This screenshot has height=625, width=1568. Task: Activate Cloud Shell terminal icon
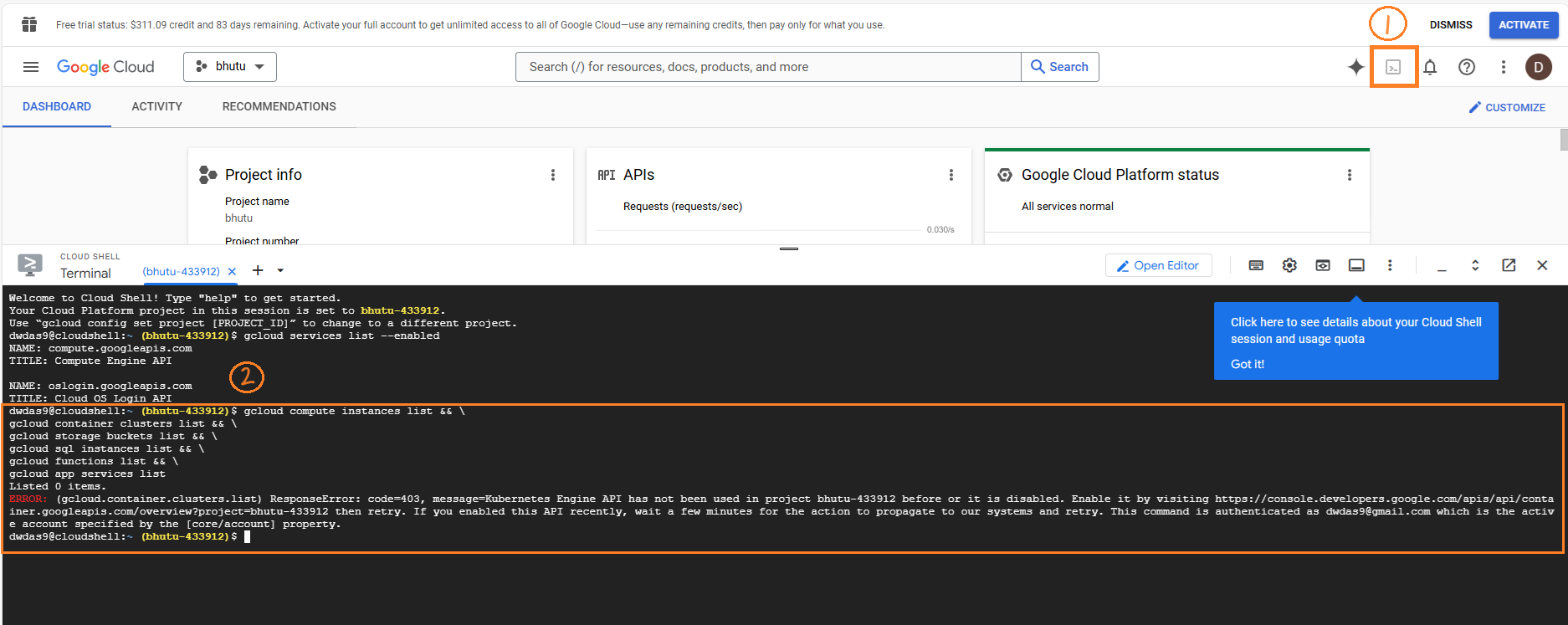coord(1393,67)
